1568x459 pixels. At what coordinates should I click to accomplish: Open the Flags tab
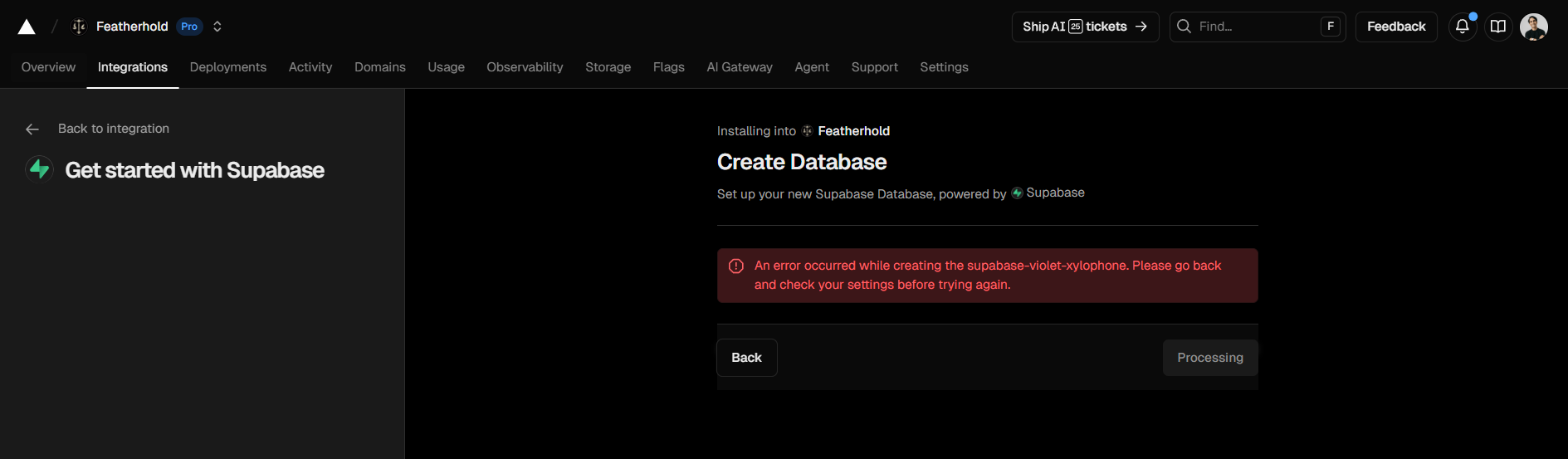669,67
